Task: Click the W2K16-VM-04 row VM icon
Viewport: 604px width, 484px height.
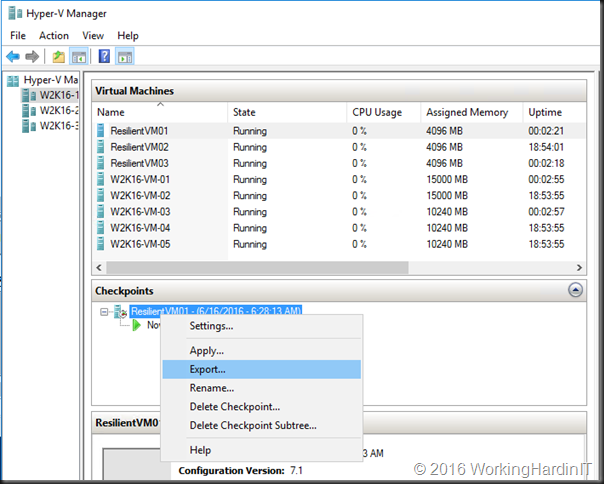Action: [x=101, y=228]
